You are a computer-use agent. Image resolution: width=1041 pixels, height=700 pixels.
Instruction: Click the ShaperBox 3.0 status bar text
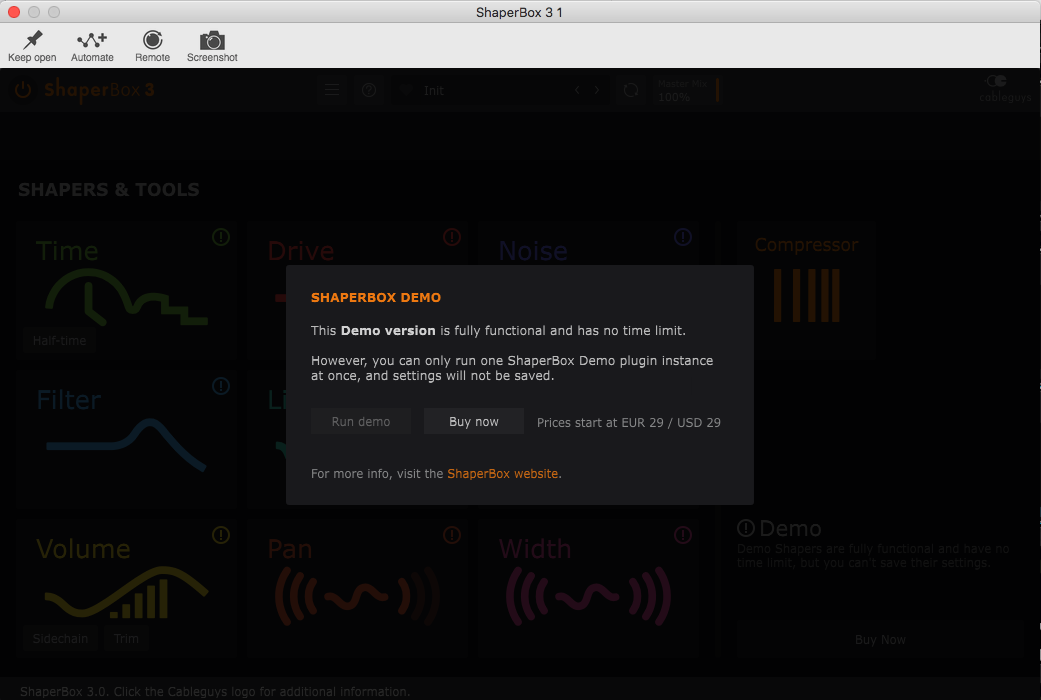pos(215,691)
